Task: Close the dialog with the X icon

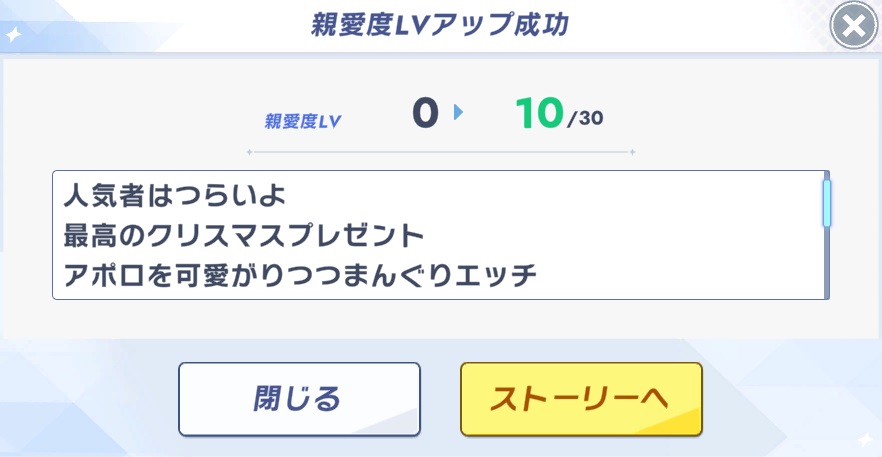Action: 853,27
